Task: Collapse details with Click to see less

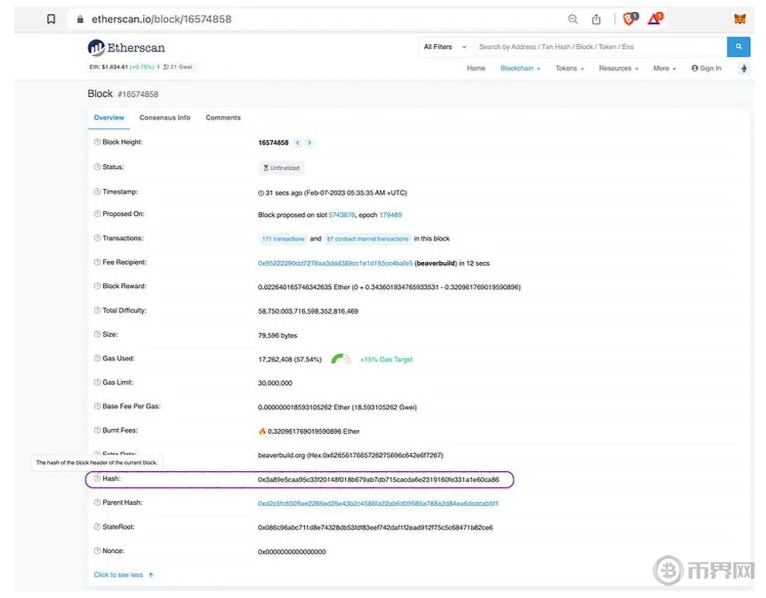Action: 123,575
